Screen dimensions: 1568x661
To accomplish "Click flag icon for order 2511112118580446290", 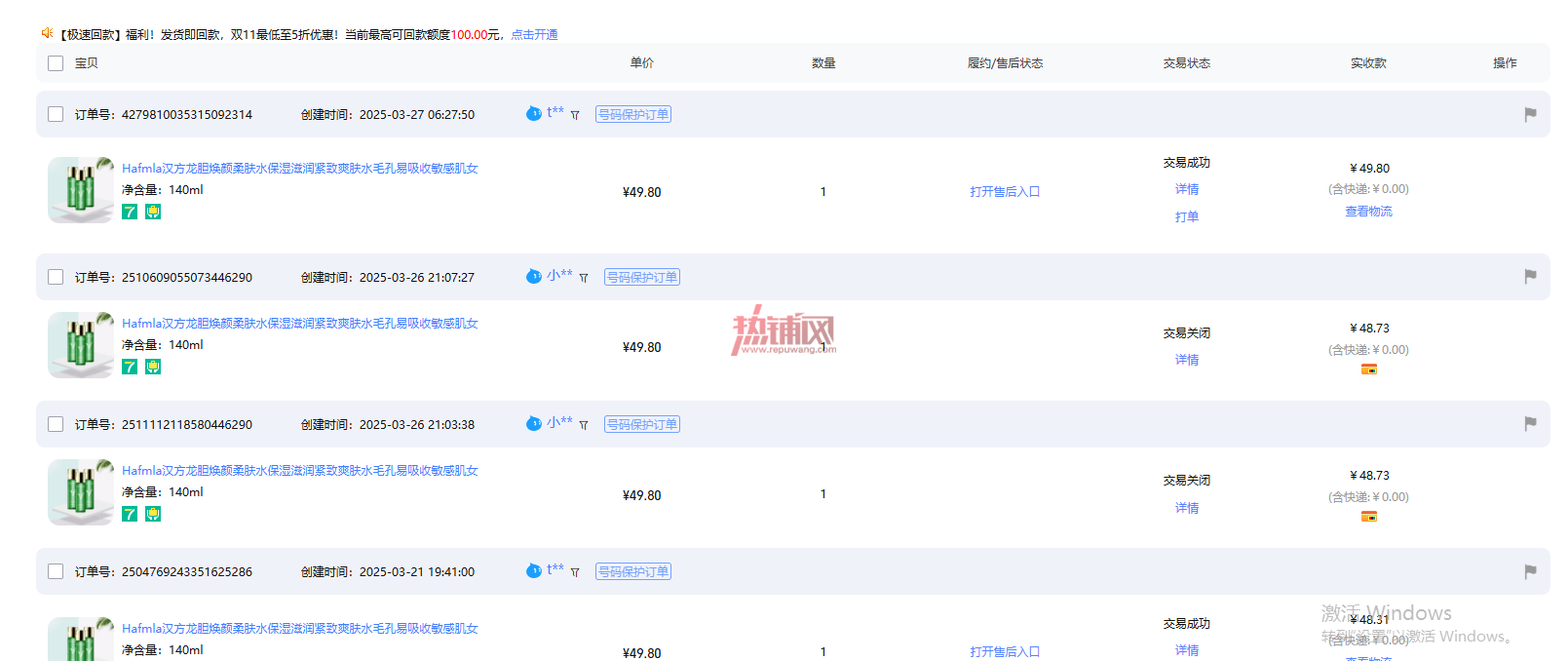I will [1530, 424].
